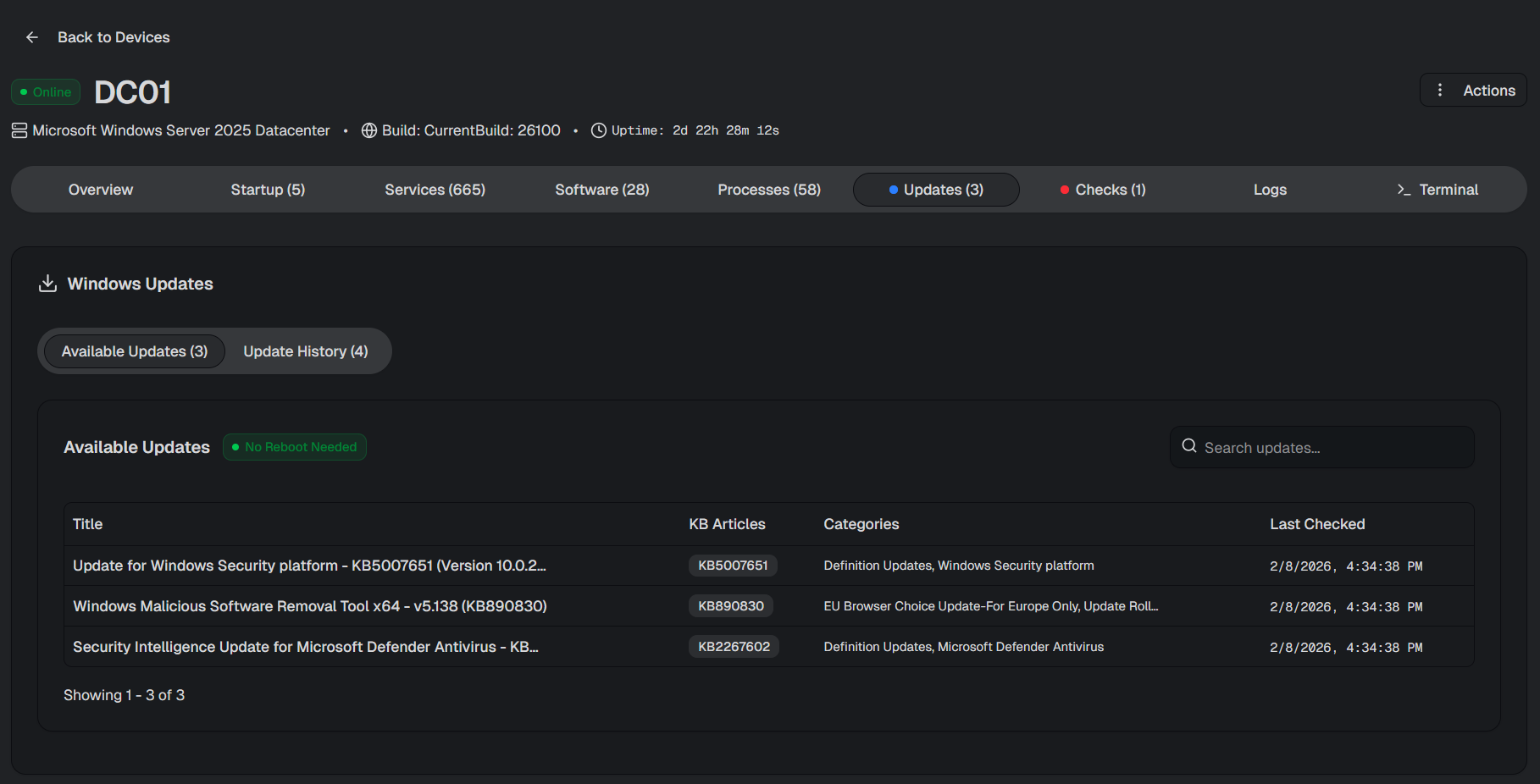Open the Actions dropdown menu

point(1473,91)
